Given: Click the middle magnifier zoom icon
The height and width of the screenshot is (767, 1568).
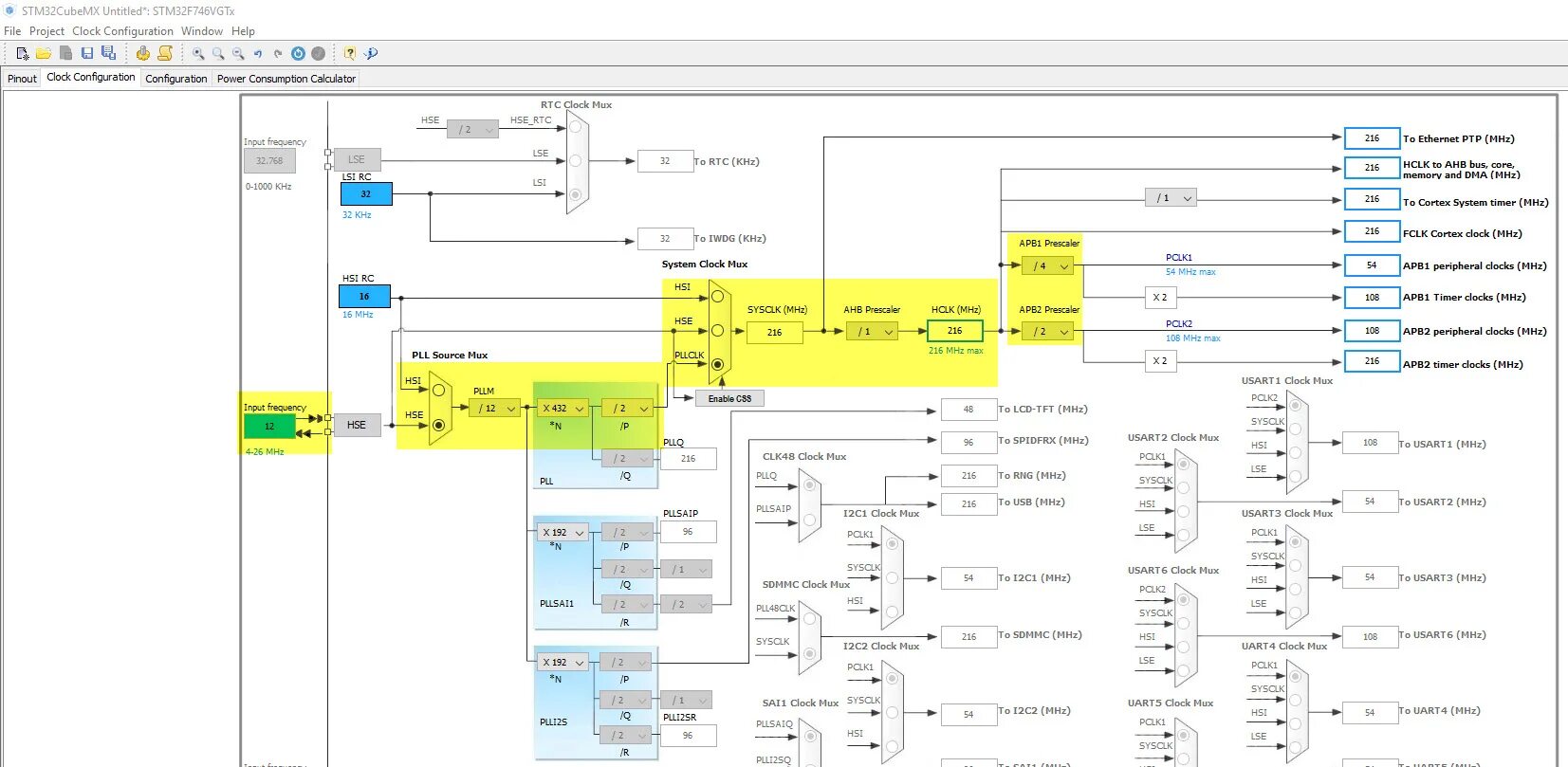Looking at the screenshot, I should (218, 53).
